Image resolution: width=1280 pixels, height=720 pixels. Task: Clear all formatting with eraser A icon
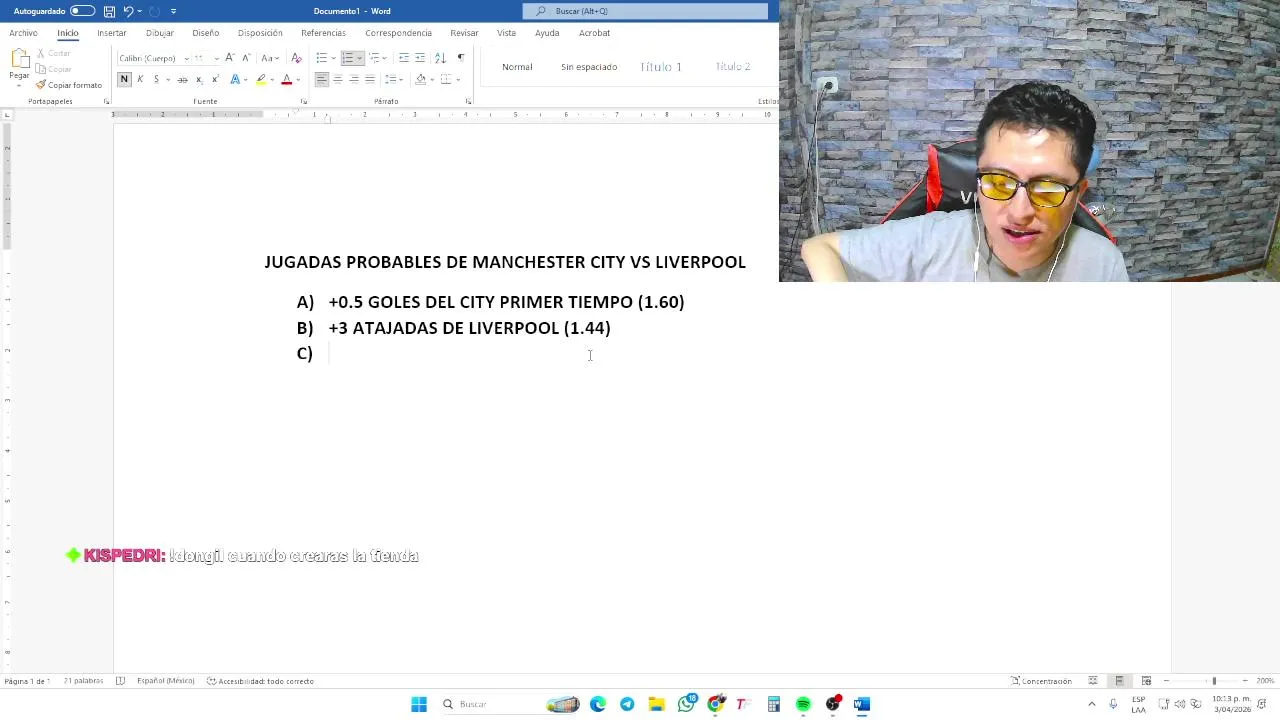(x=296, y=58)
